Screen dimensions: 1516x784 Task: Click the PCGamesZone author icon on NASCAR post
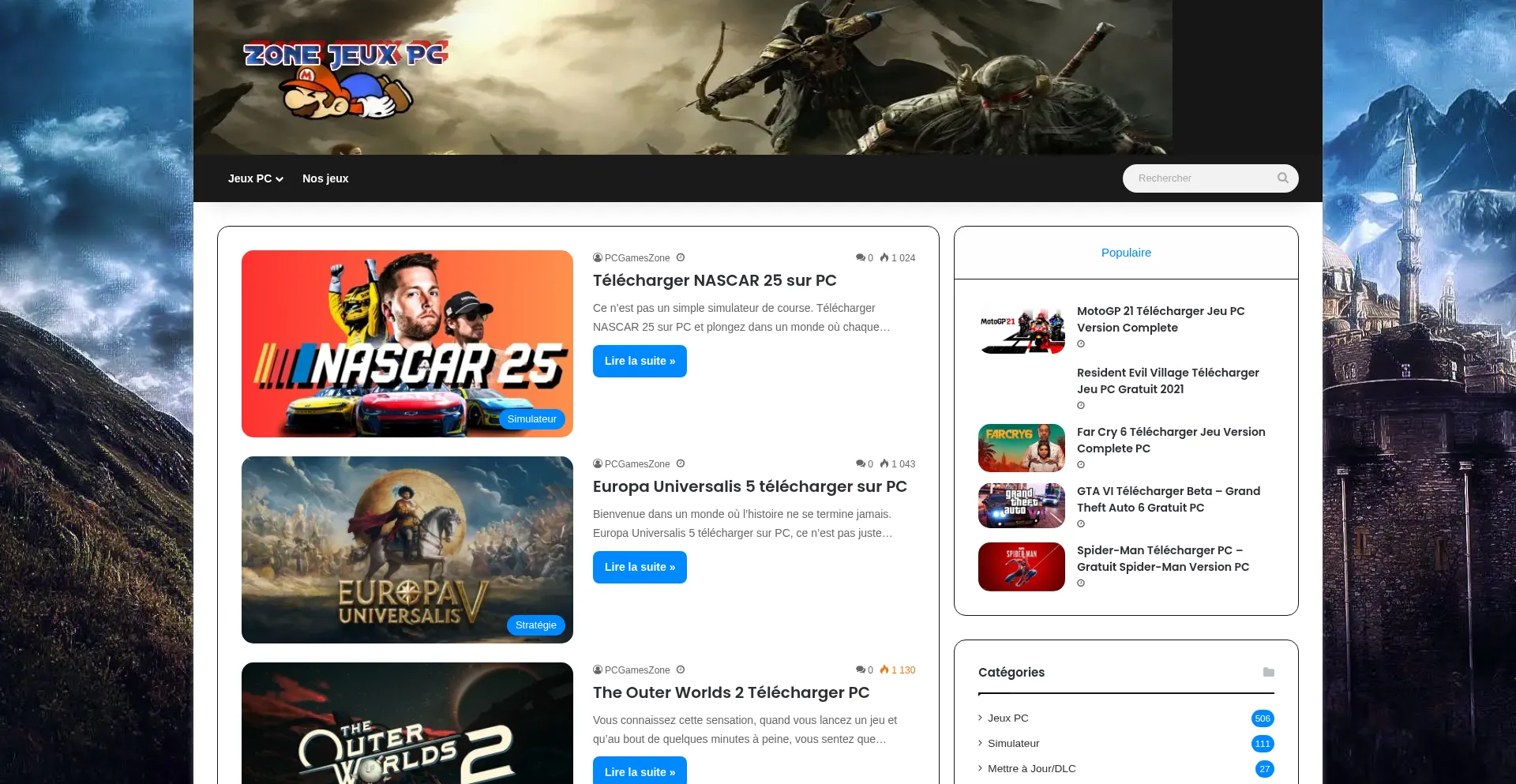[x=598, y=258]
